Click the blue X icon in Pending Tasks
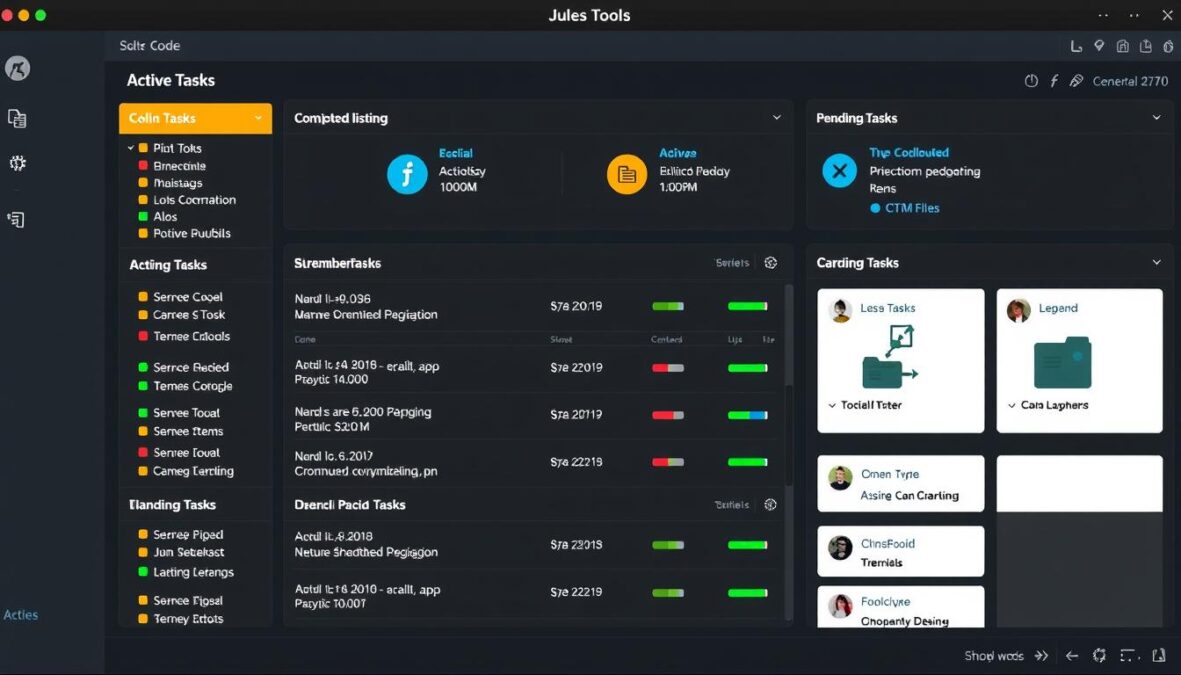 (839, 169)
